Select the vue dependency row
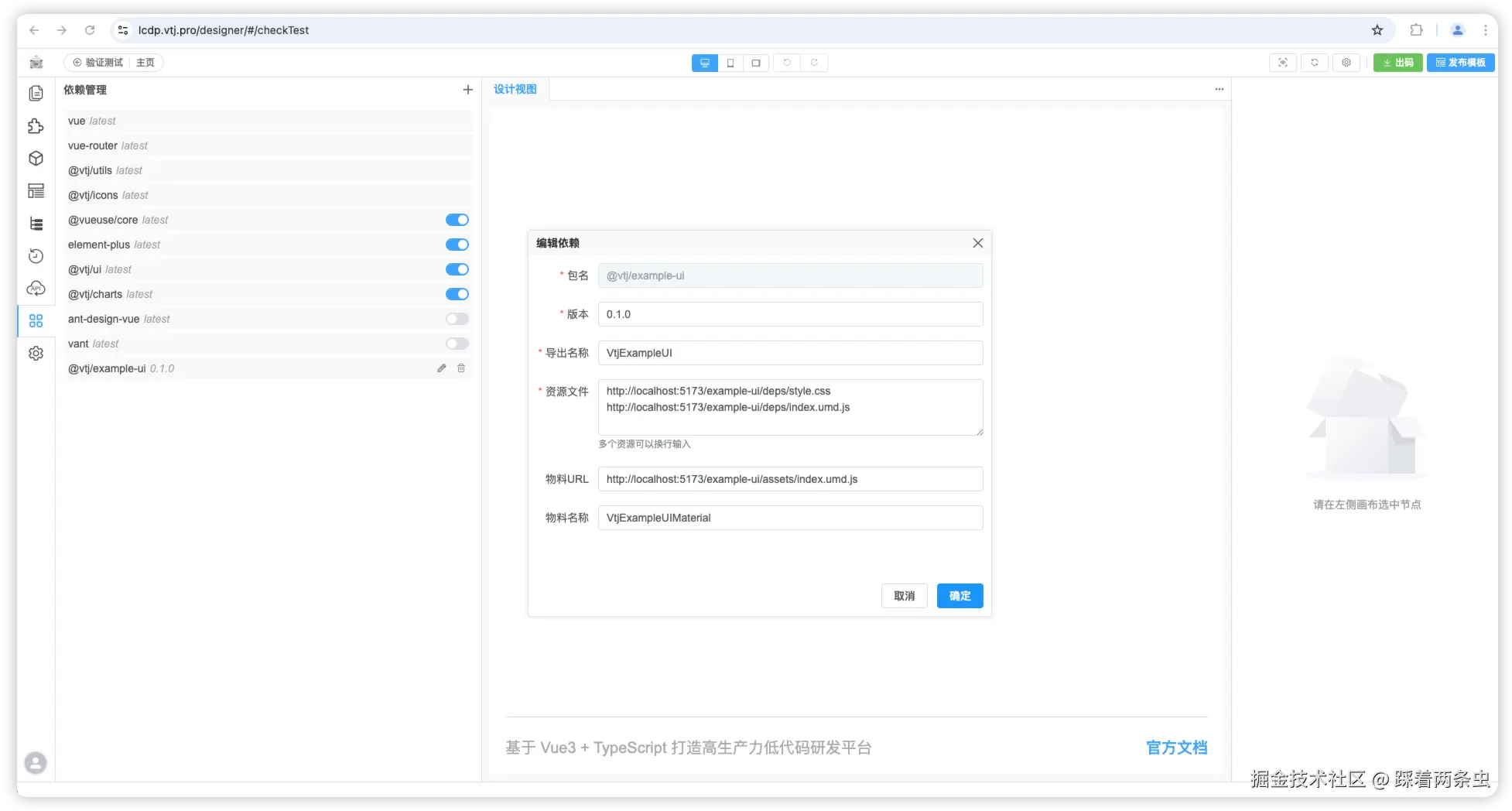The image size is (1512, 811). coord(269,121)
